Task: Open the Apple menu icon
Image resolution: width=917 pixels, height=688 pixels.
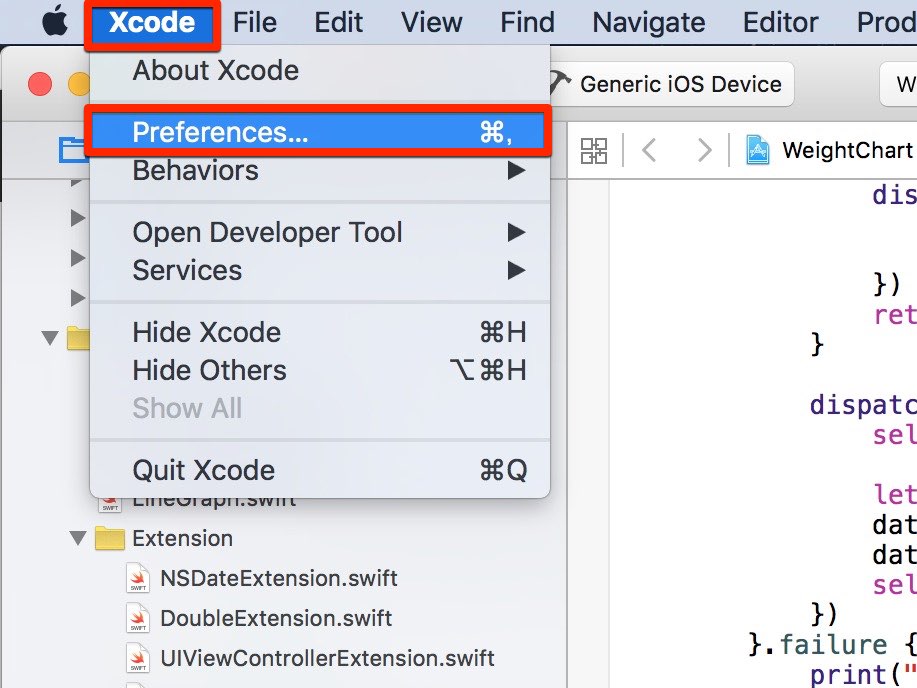Action: 55,22
